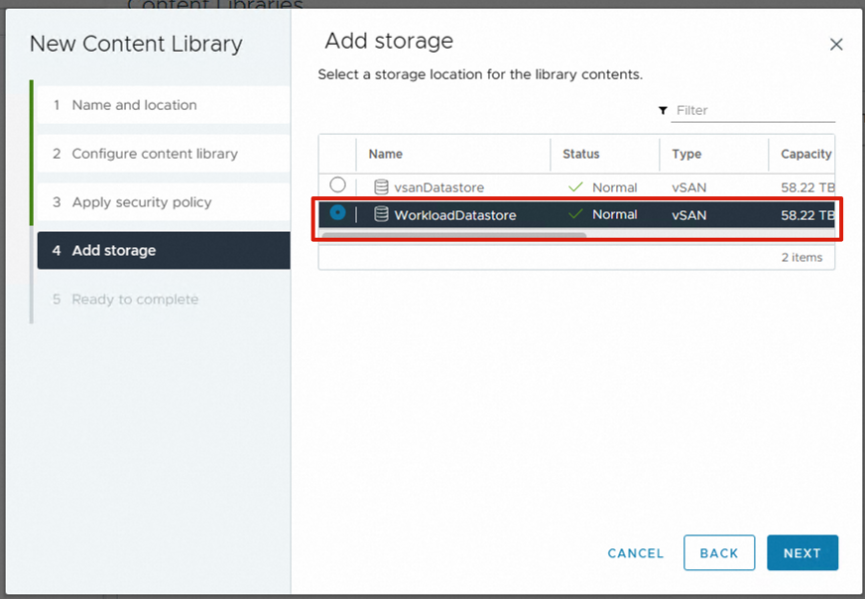Screen dimensions: 866x600
Task: Sort by the Type column header
Action: [687, 154]
